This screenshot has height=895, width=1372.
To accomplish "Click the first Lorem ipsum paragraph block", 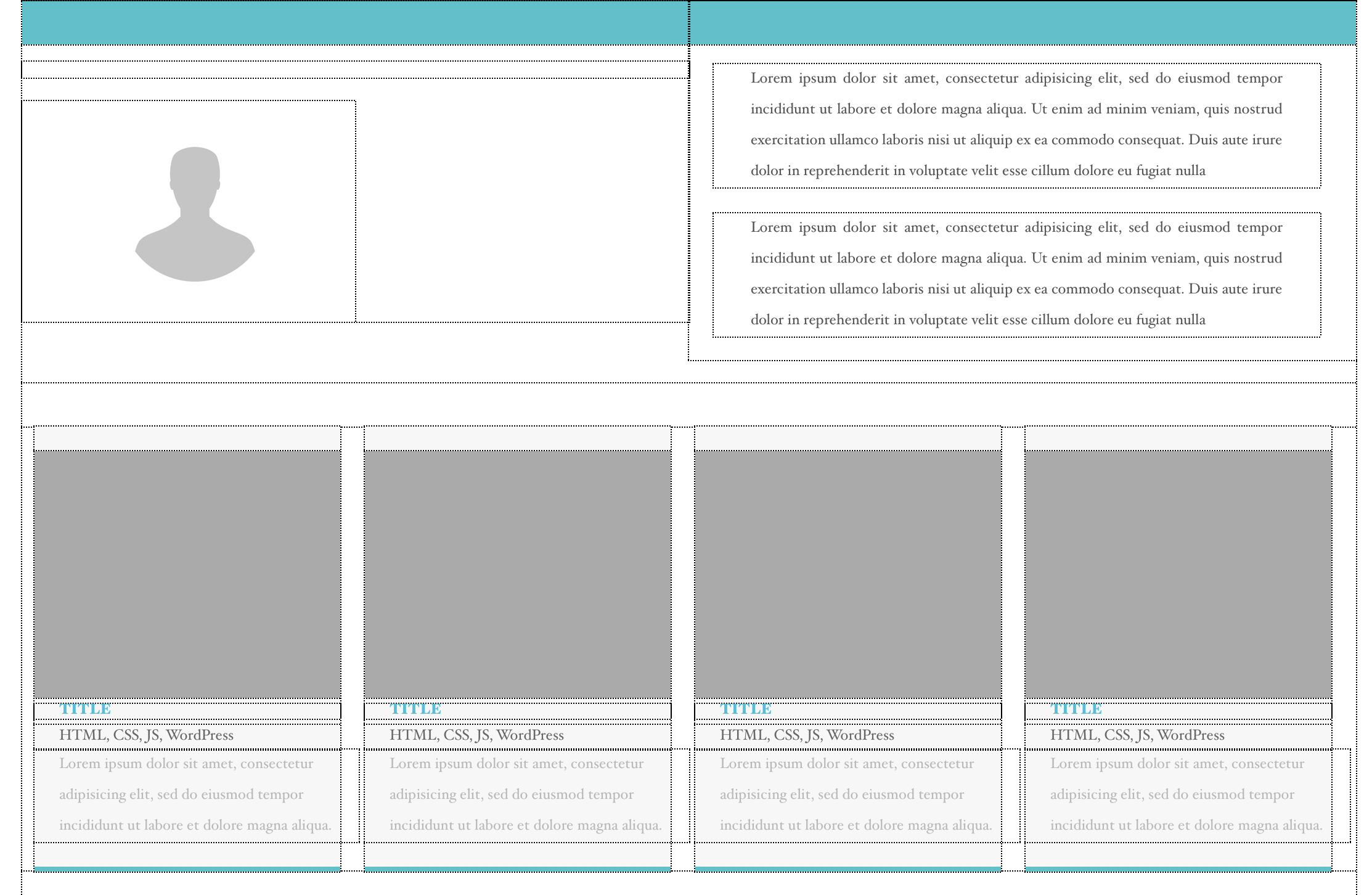I will 1016,125.
